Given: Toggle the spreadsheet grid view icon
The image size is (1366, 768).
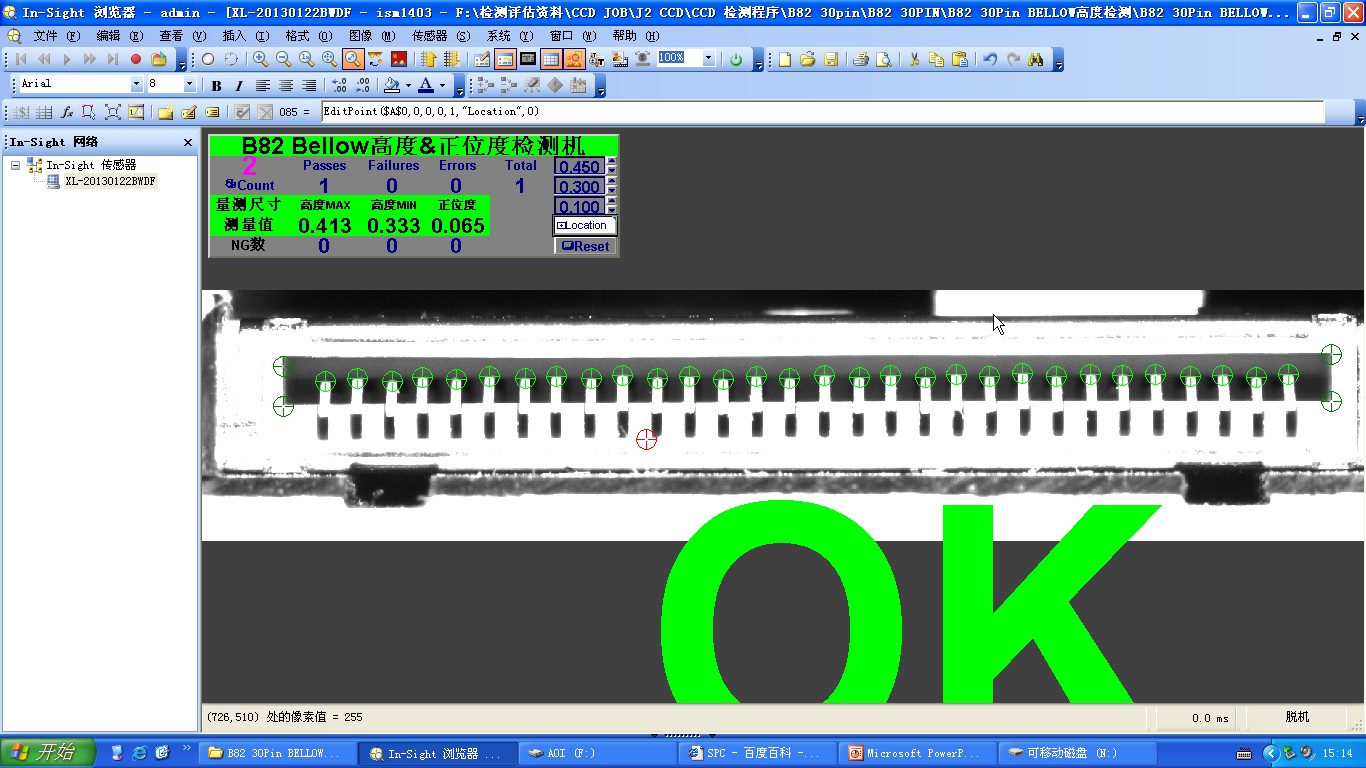Looking at the screenshot, I should click(x=551, y=59).
